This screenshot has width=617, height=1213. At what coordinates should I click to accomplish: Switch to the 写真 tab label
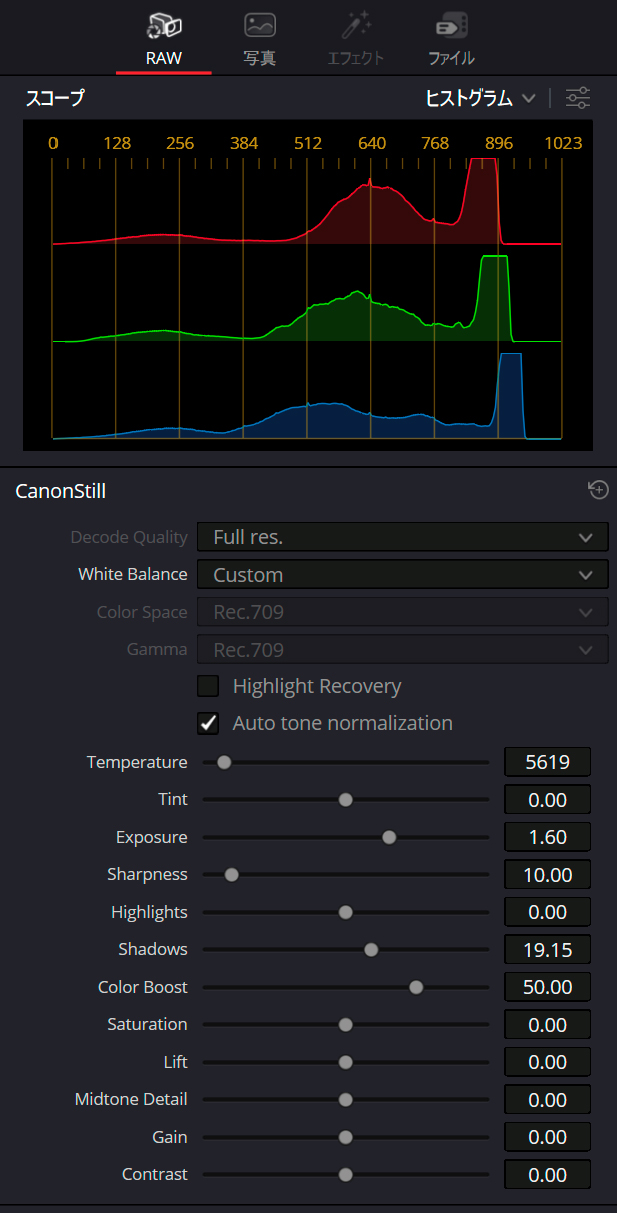(260, 58)
